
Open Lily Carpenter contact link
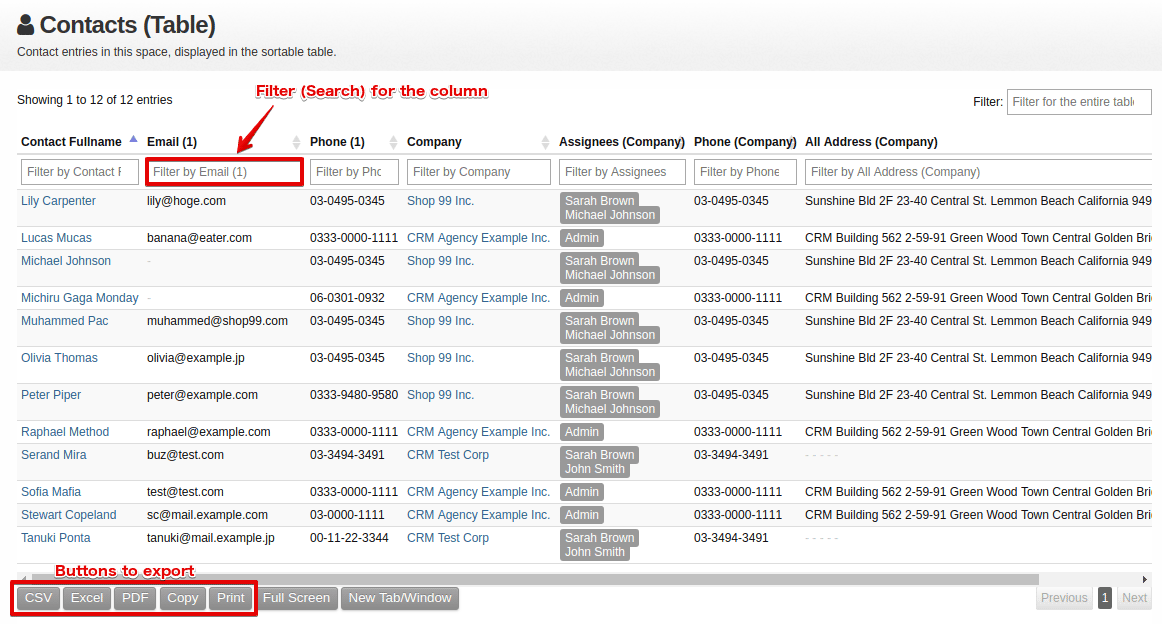(58, 201)
